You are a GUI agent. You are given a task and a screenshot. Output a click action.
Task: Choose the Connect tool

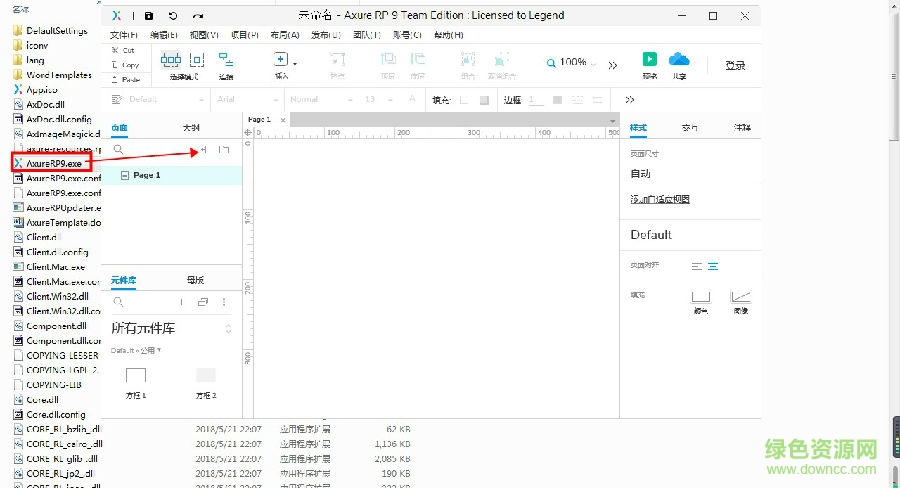pyautogui.click(x=226, y=59)
